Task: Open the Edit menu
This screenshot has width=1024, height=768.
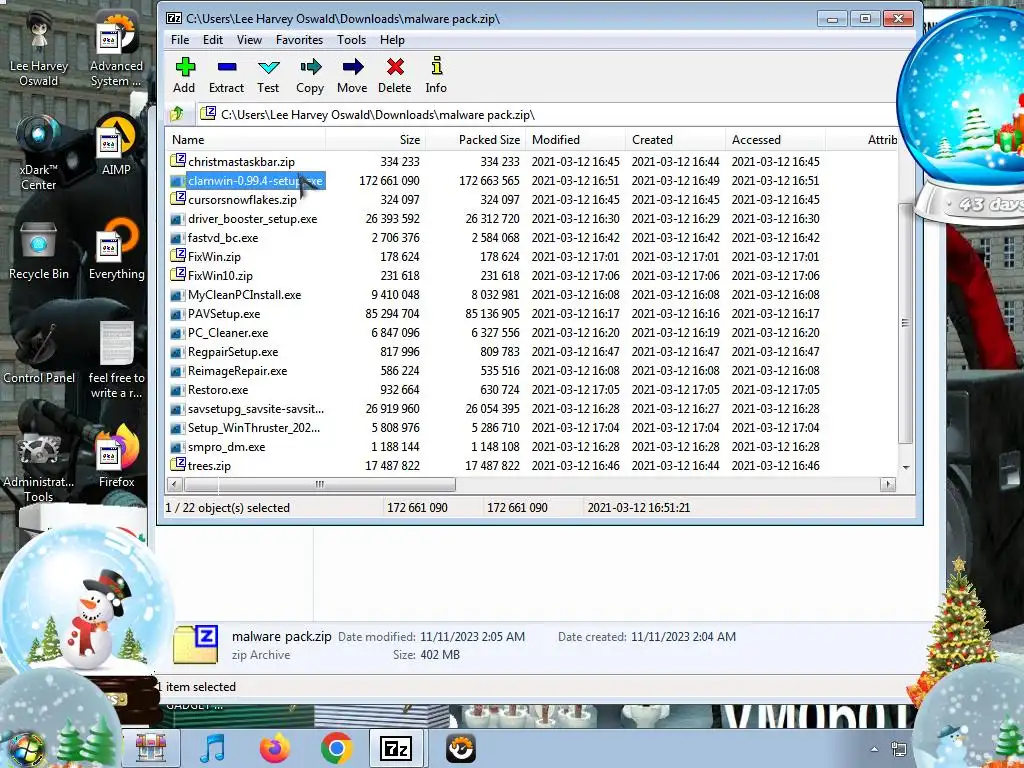Action: (213, 40)
